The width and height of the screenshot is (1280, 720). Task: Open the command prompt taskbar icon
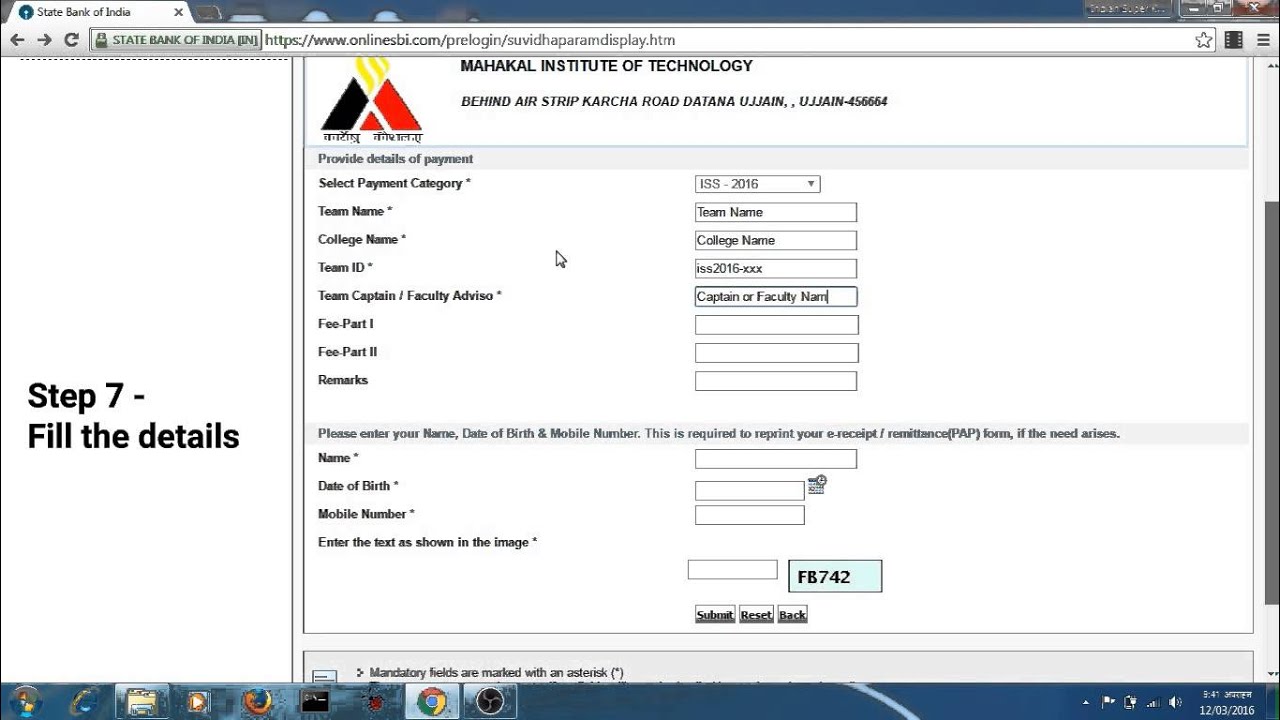pos(315,701)
